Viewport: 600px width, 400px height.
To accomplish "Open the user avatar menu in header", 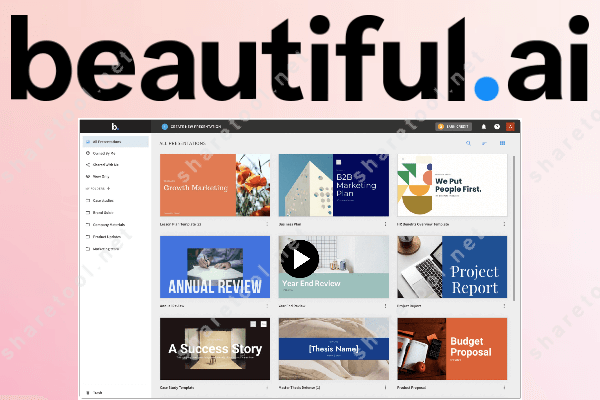I will coord(509,127).
